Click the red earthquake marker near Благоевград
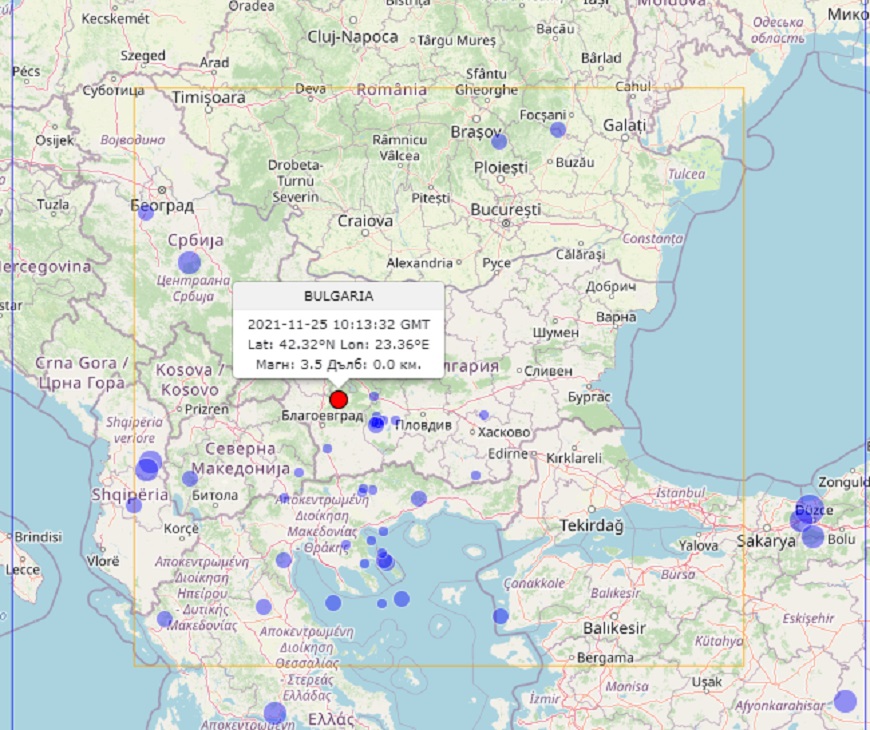Viewport: 870px width, 730px height. 338,399
